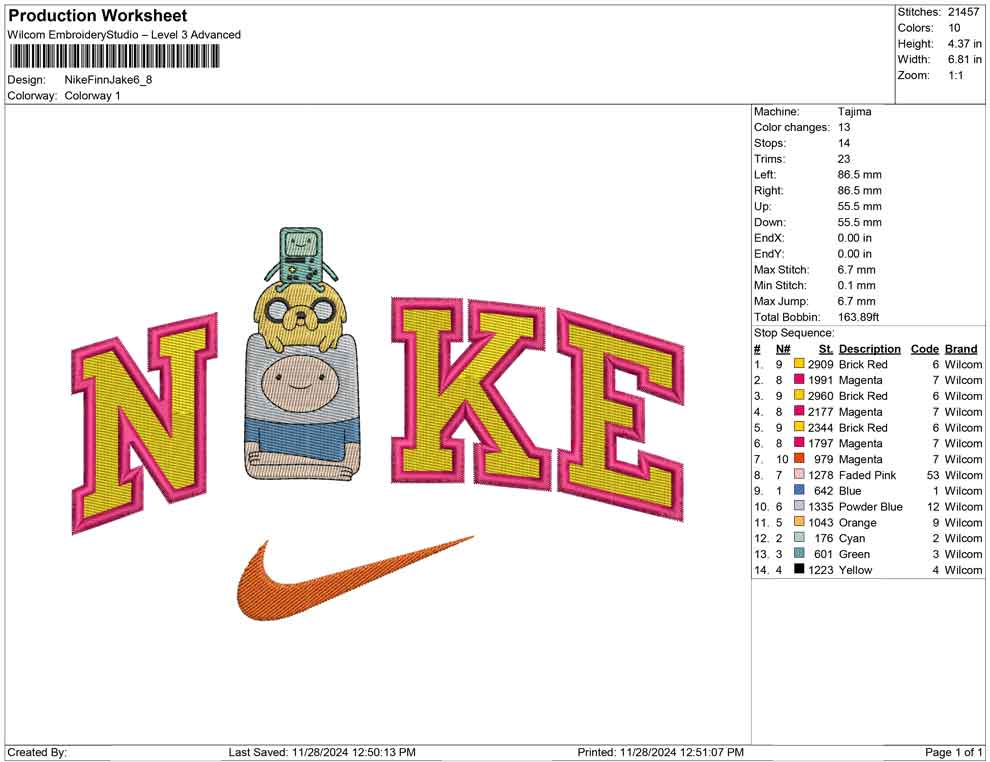Viewport: 990px width, 762px height.
Task: Click the 'Down:' 55.5 mm value
Action: [859, 222]
